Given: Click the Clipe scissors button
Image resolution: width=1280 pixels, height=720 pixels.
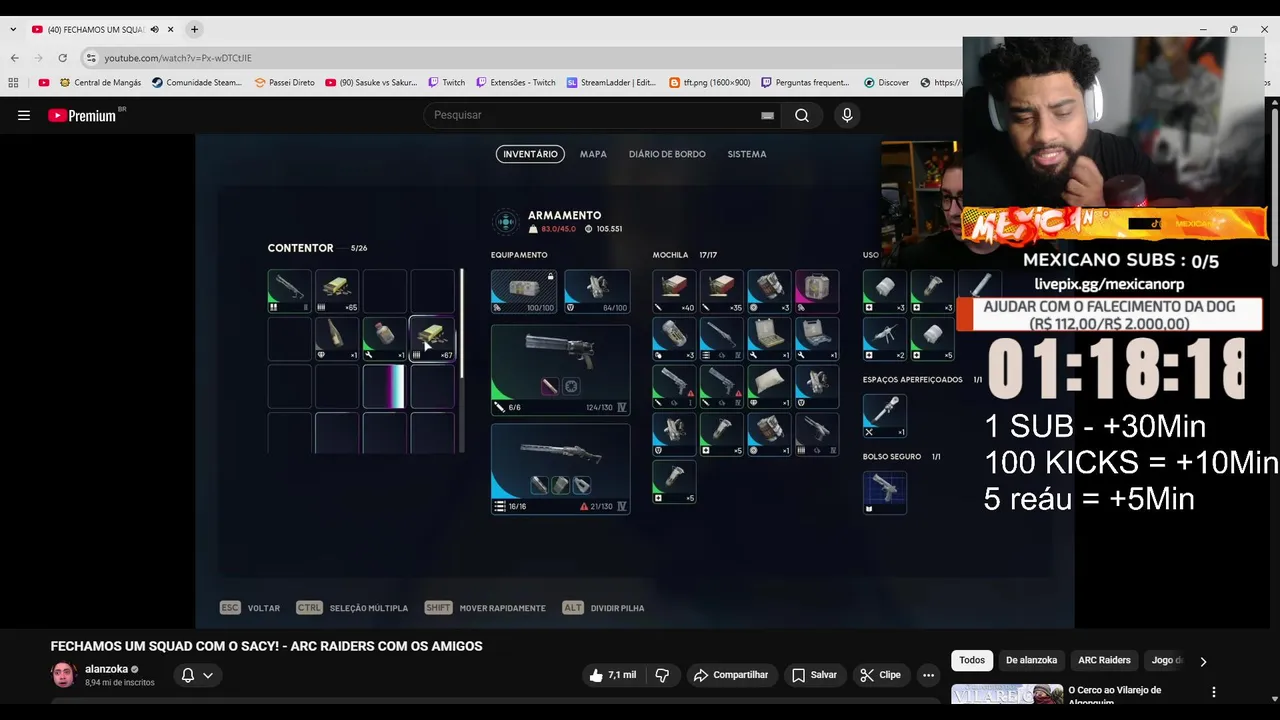Looking at the screenshot, I should coord(880,675).
